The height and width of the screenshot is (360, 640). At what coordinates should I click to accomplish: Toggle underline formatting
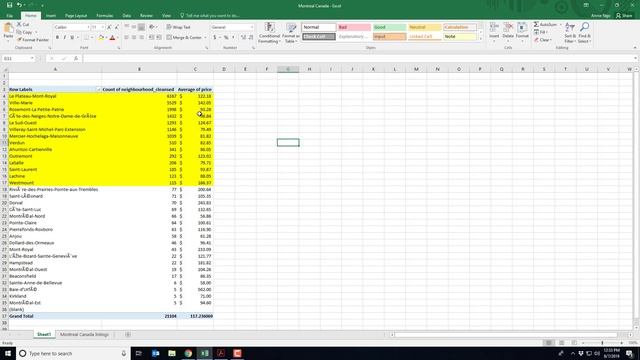point(72,38)
